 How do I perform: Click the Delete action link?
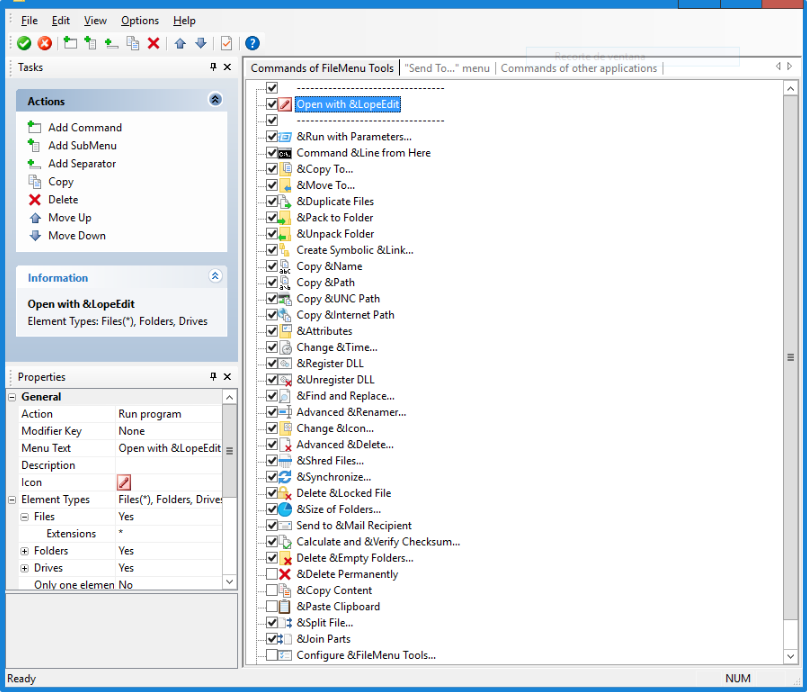[x=63, y=200]
